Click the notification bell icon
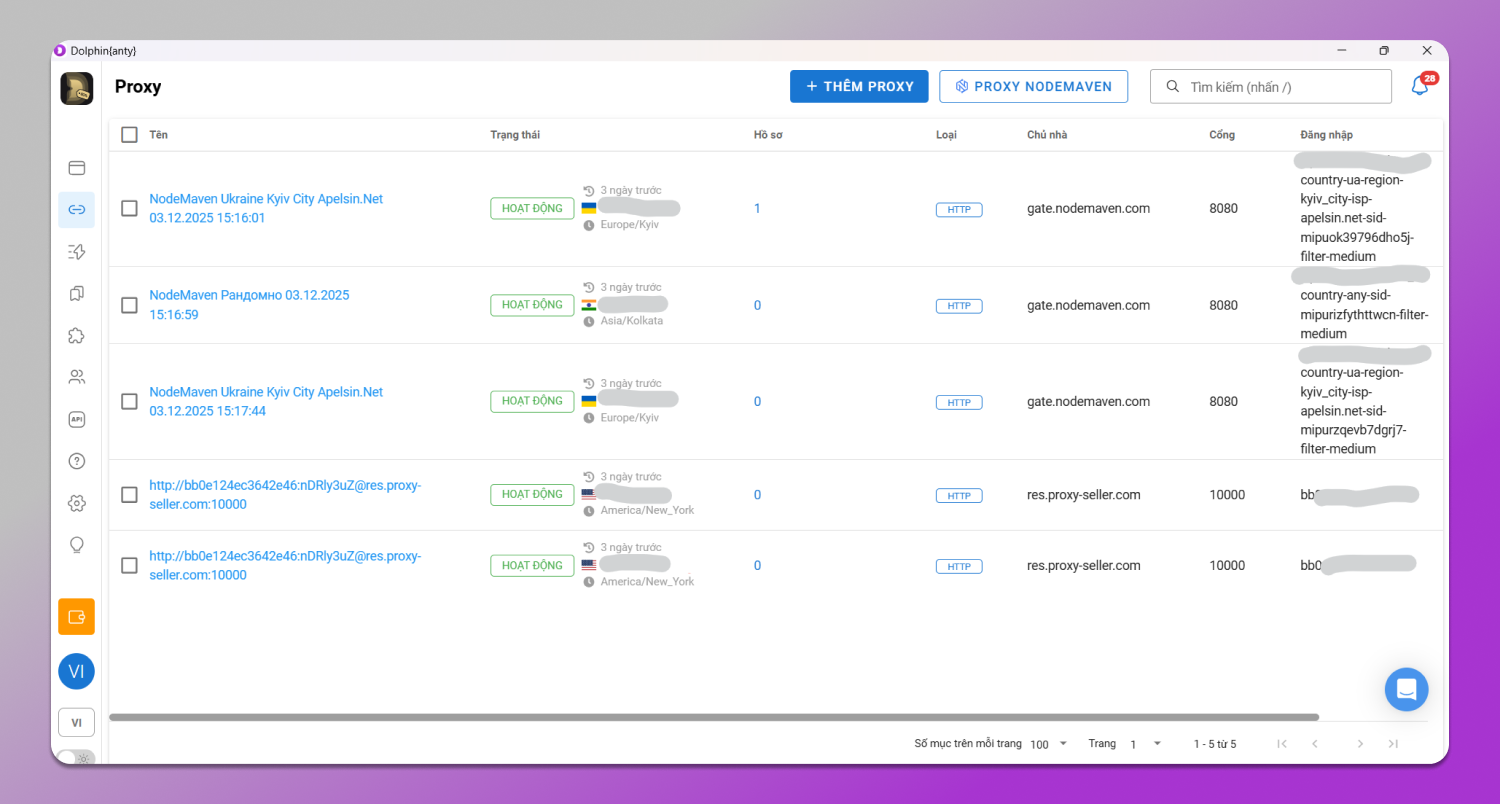Image resolution: width=1500 pixels, height=804 pixels. (1419, 87)
